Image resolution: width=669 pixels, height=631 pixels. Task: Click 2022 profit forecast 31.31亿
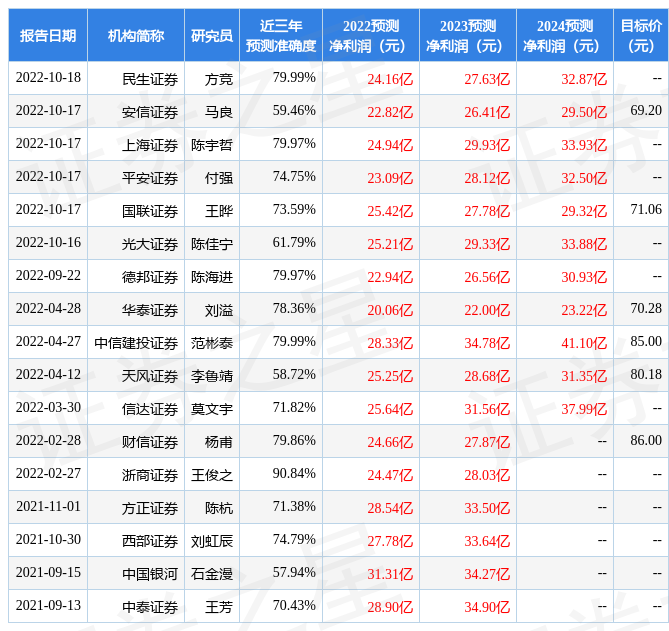click(x=390, y=574)
